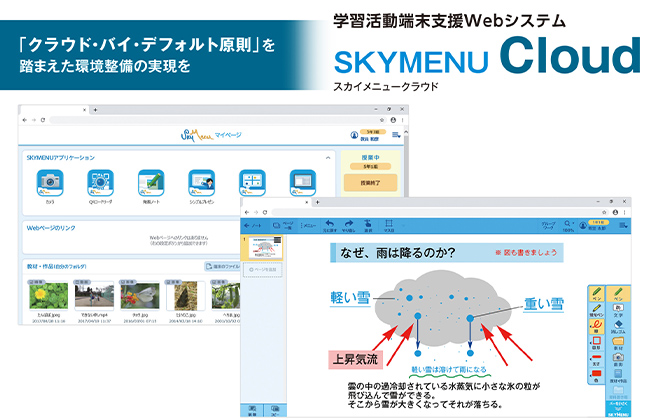Screen dimensions: 650x420
Task: Open a new tab in the My Page browser window
Action: [95, 110]
